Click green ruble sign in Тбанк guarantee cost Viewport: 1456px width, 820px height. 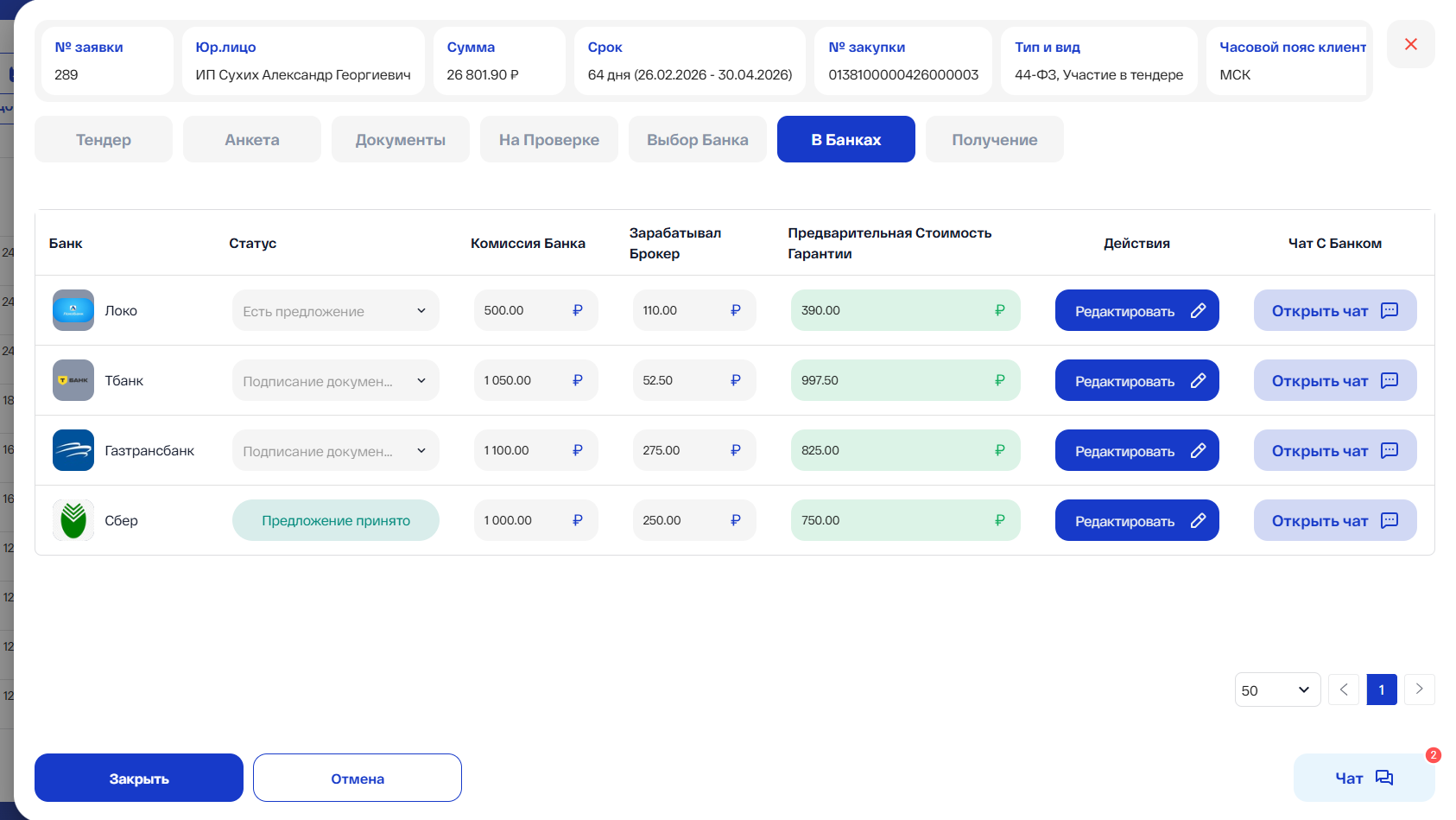pyautogui.click(x=1000, y=380)
